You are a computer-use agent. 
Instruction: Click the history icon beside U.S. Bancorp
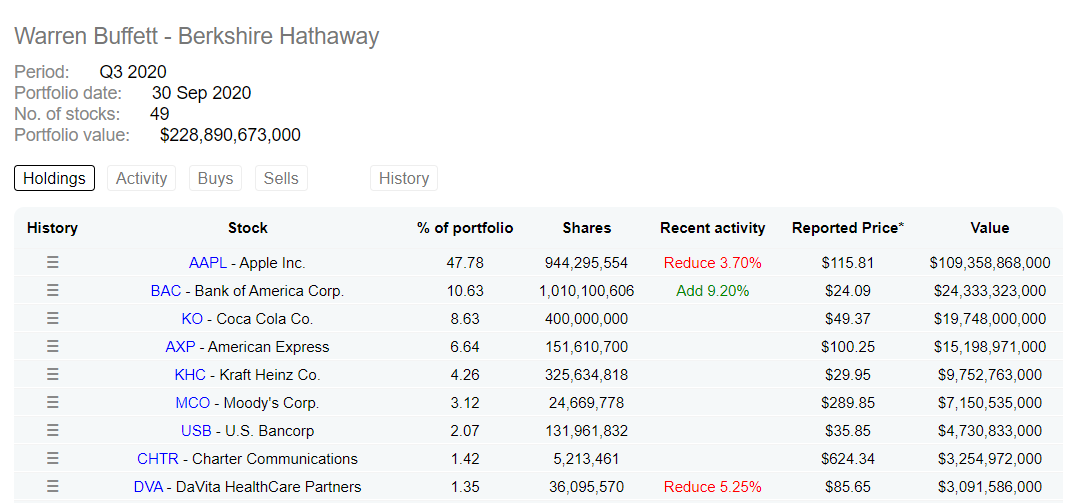click(x=53, y=431)
